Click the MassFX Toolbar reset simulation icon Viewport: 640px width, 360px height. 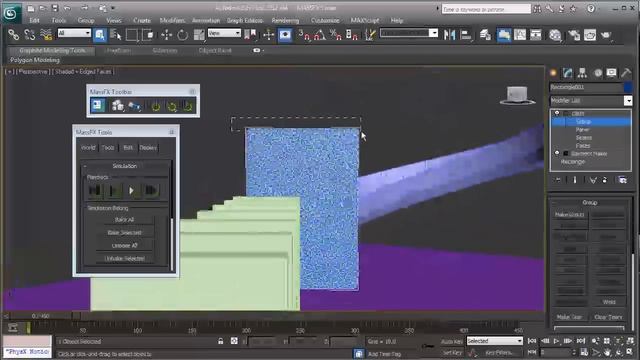tap(156, 107)
